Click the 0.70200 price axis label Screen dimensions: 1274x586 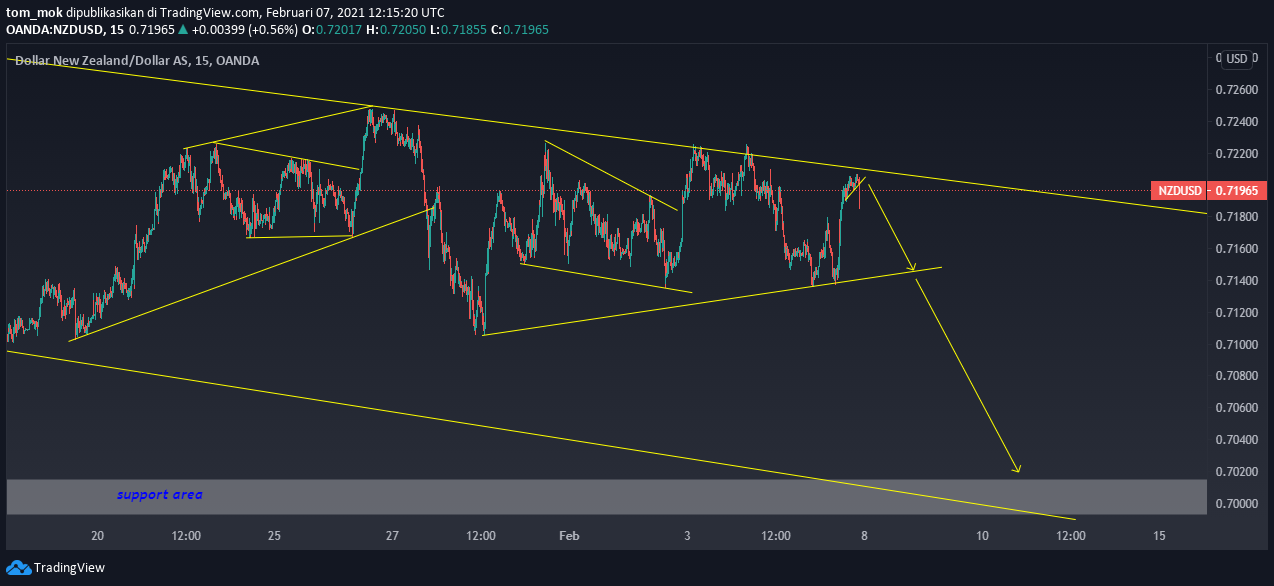coord(1236,472)
